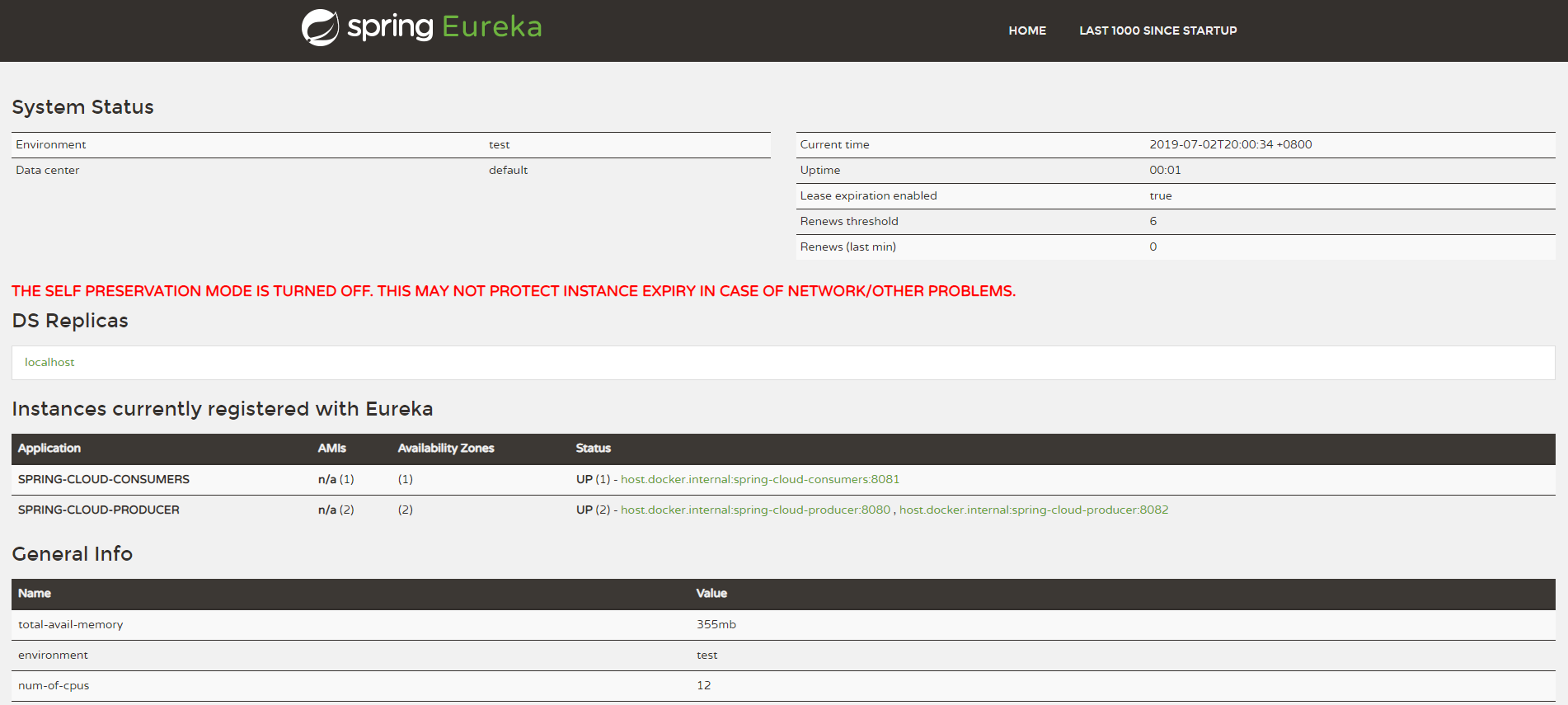1568x705 pixels.
Task: Select the SPRING-CLOUD-CONSUMERS application name
Action: 104,479
